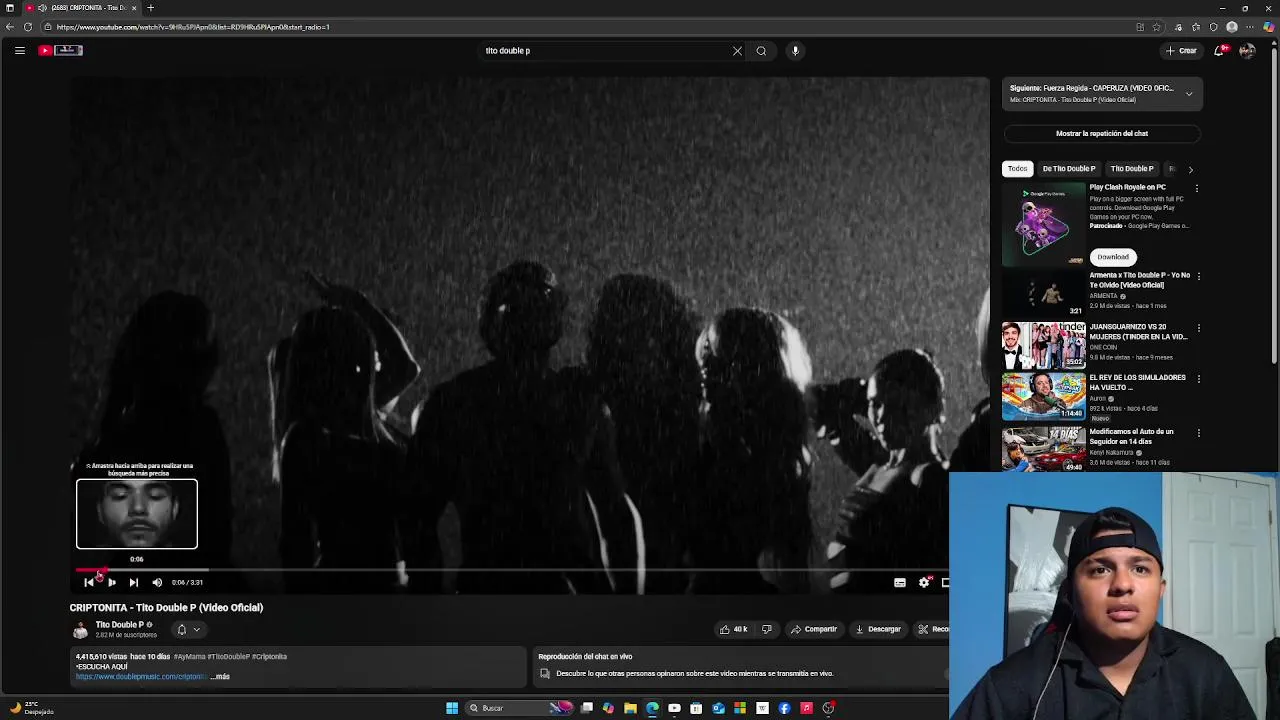Open File Explorer from taskbar

(x=630, y=708)
